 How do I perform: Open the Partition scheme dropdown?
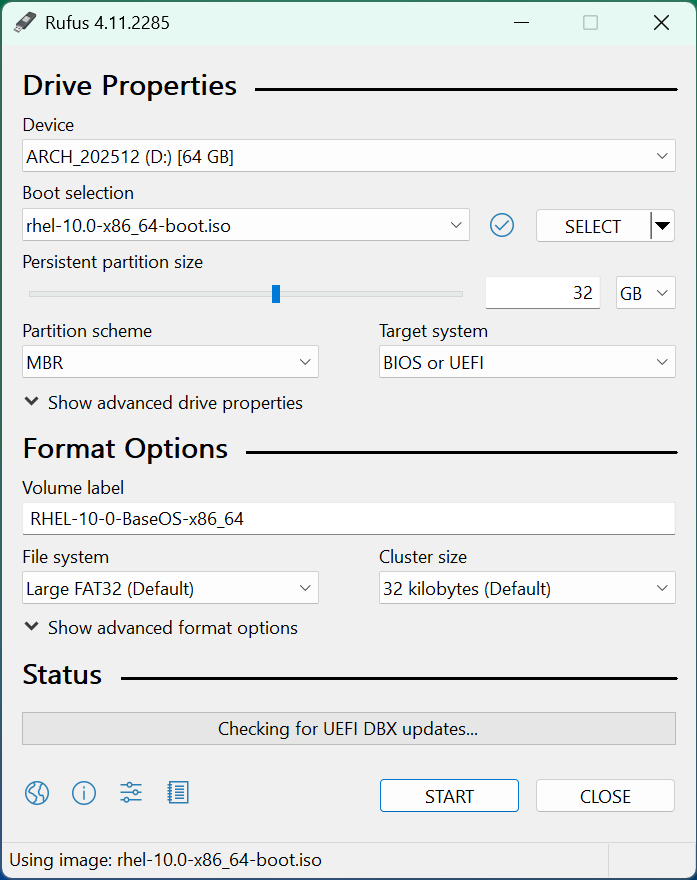pyautogui.click(x=170, y=363)
